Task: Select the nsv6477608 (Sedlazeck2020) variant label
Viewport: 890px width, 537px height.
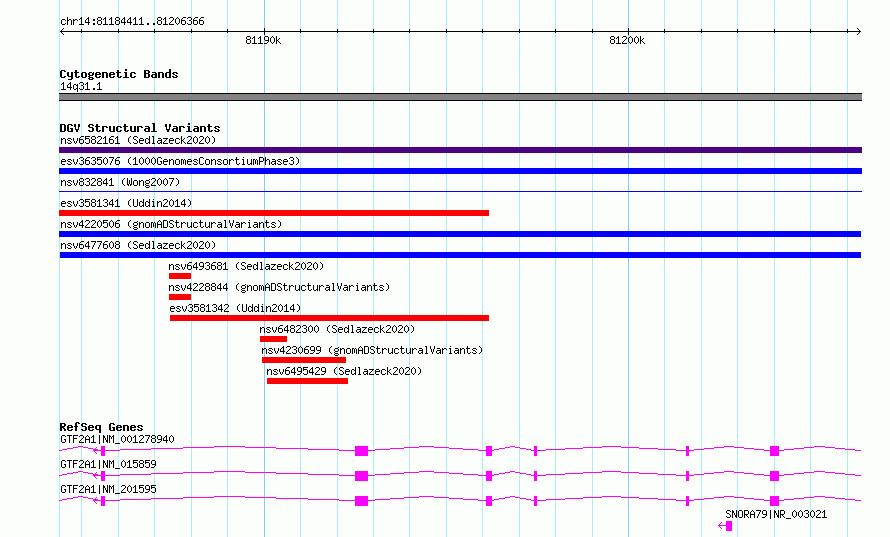Action: (138, 245)
